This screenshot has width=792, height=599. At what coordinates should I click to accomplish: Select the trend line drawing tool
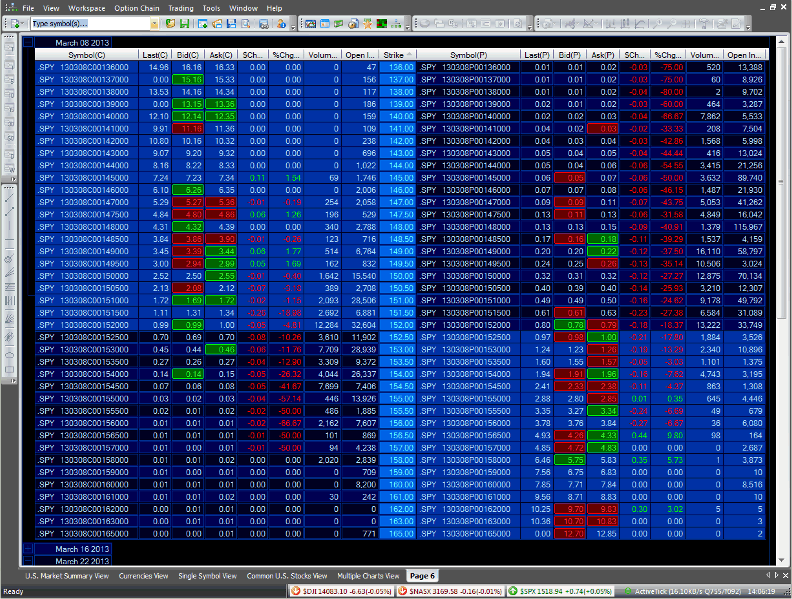pyautogui.click(x=9, y=198)
